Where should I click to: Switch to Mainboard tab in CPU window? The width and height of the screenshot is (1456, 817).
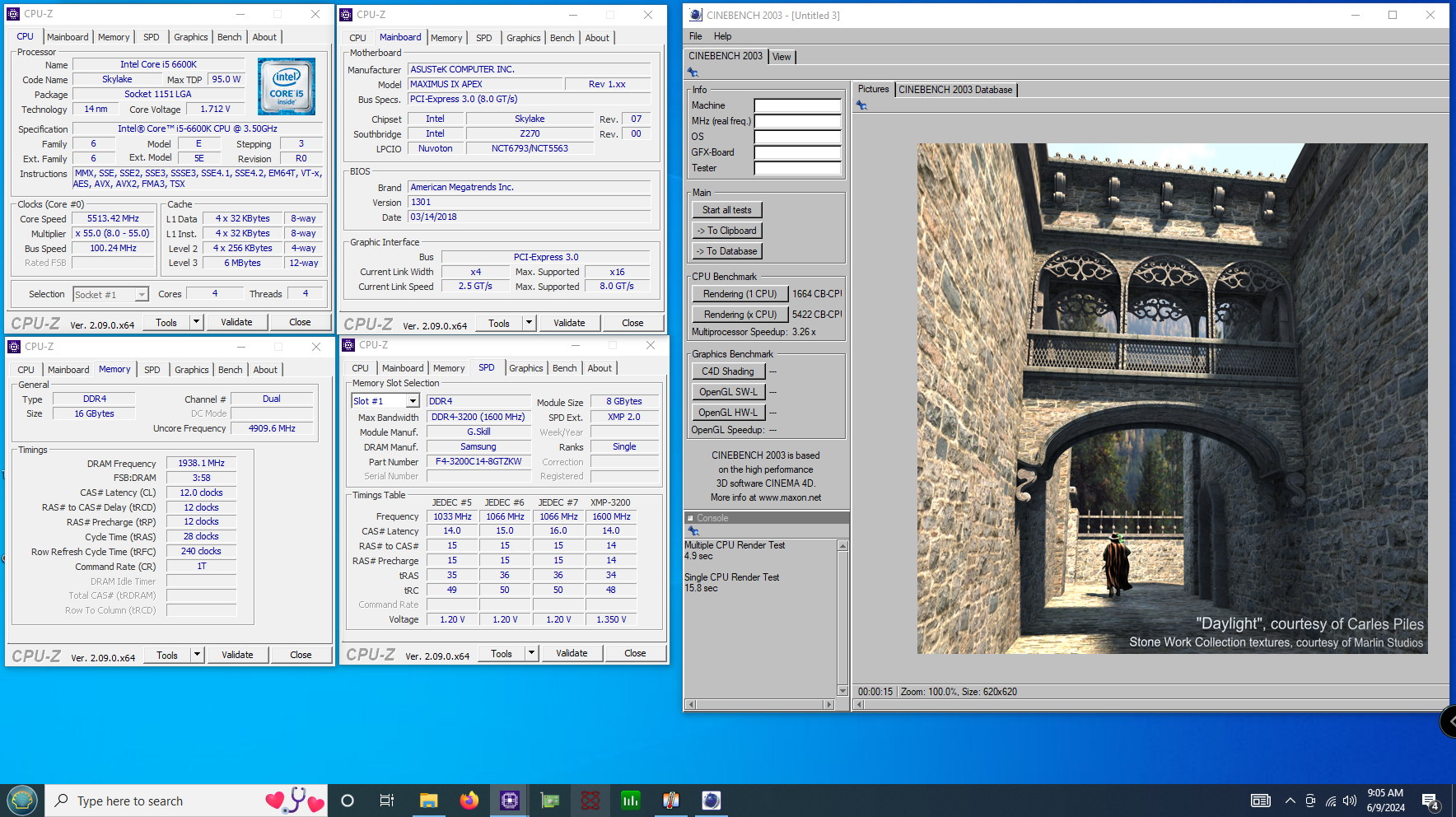(68, 37)
